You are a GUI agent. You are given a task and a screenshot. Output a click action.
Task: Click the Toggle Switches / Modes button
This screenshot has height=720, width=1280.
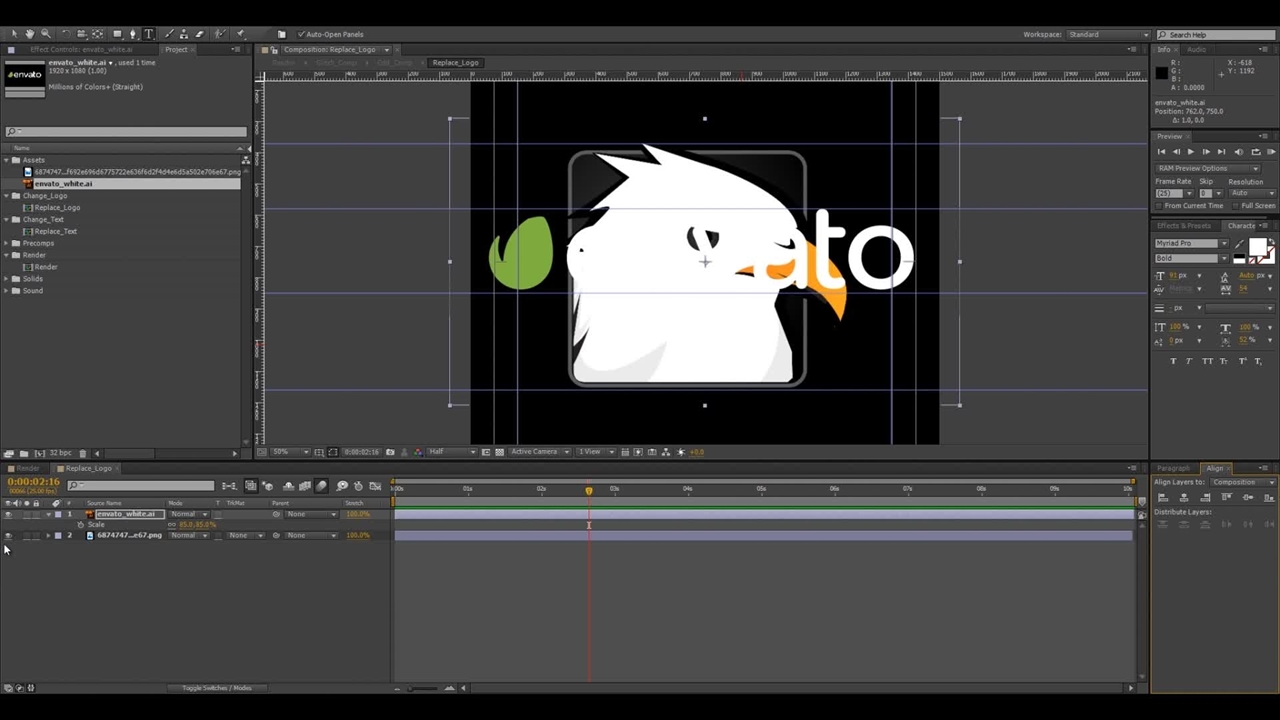point(216,688)
